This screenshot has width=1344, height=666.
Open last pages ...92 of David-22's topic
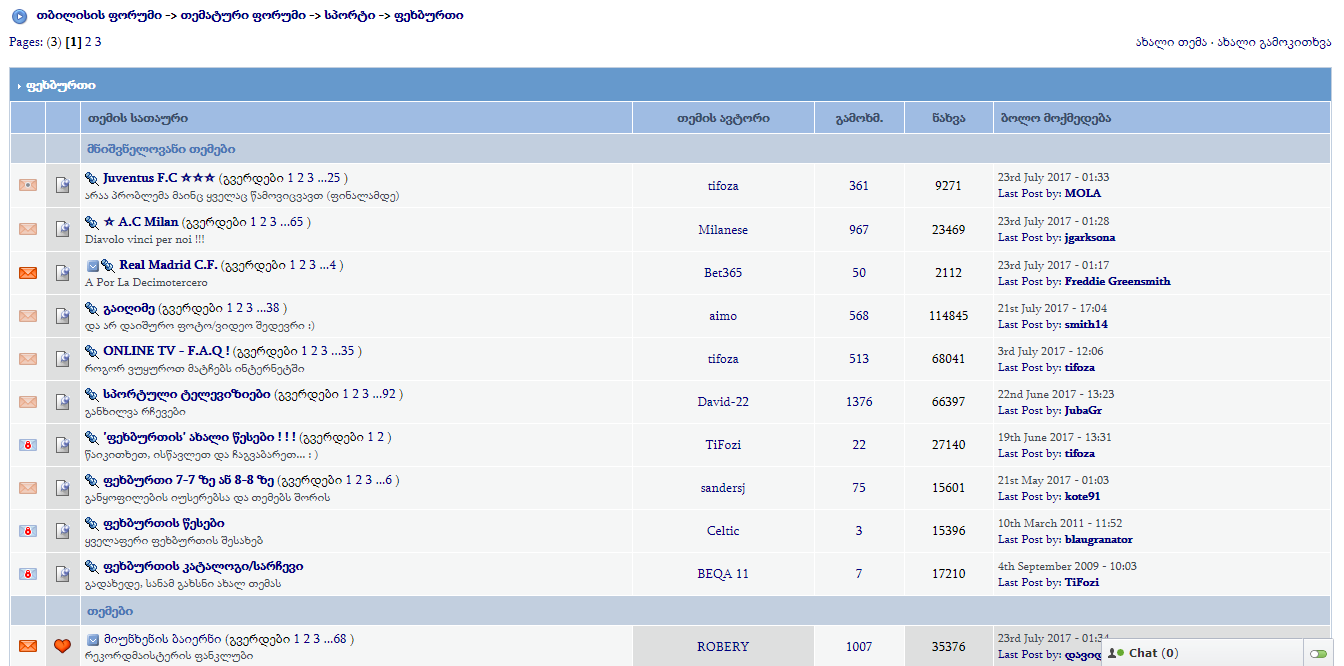click(383, 394)
